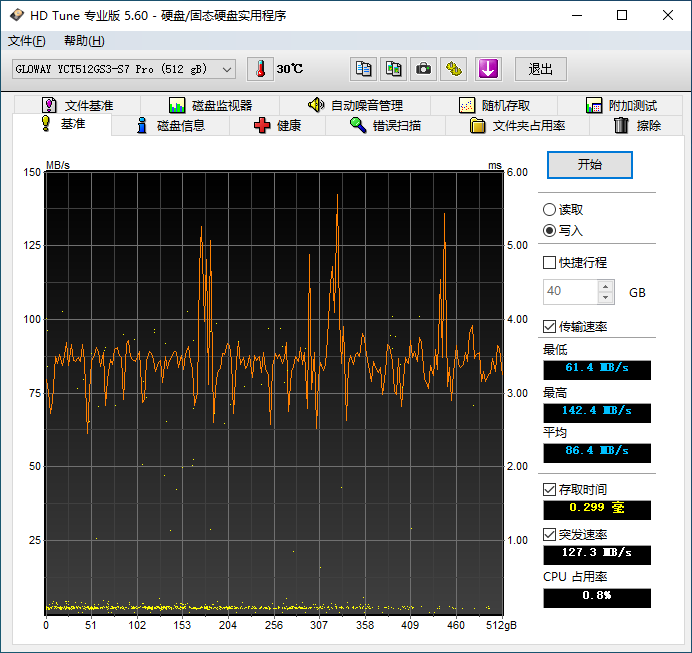
Task: Minimize the HD Tune window
Action: 576,15
